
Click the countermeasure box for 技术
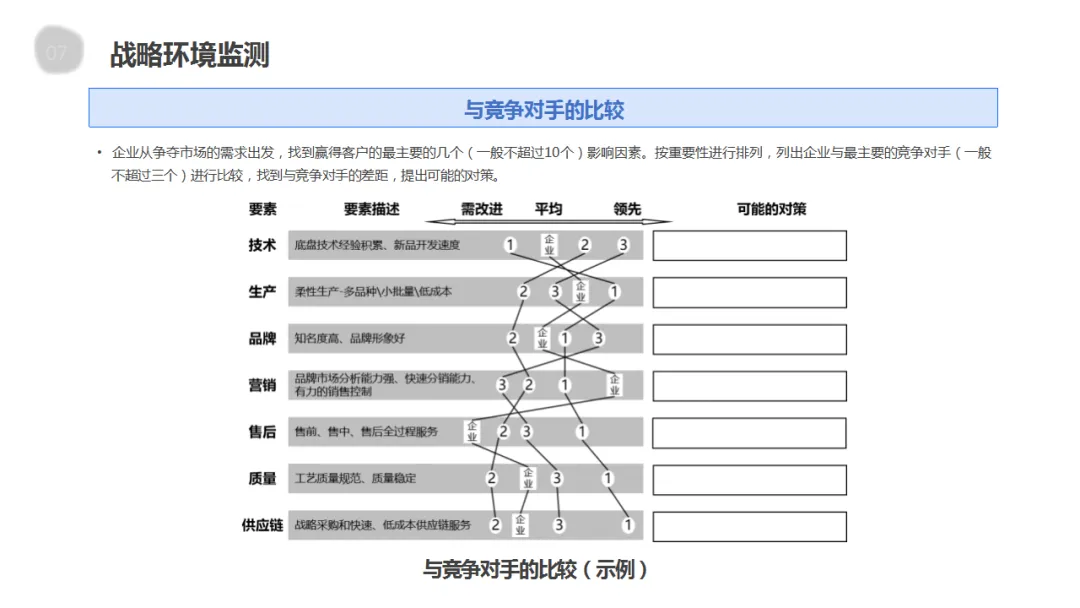click(749, 246)
